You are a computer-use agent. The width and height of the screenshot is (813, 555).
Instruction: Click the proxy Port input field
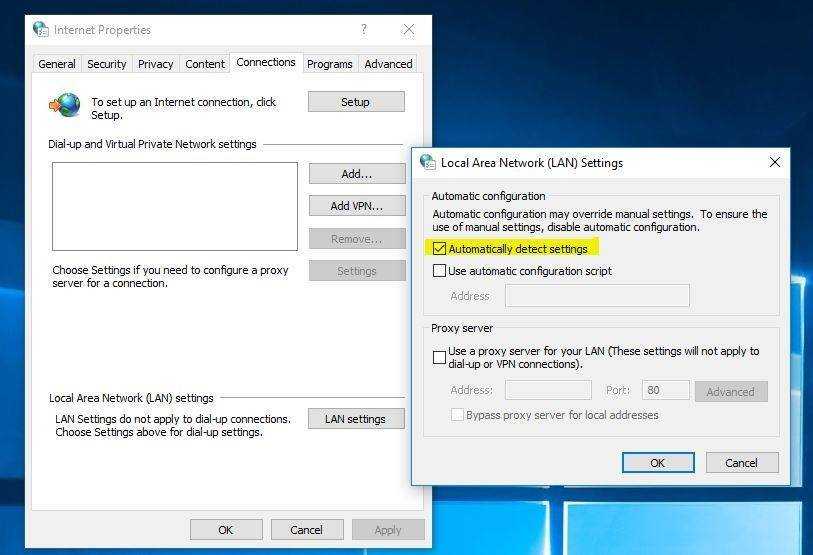664,391
